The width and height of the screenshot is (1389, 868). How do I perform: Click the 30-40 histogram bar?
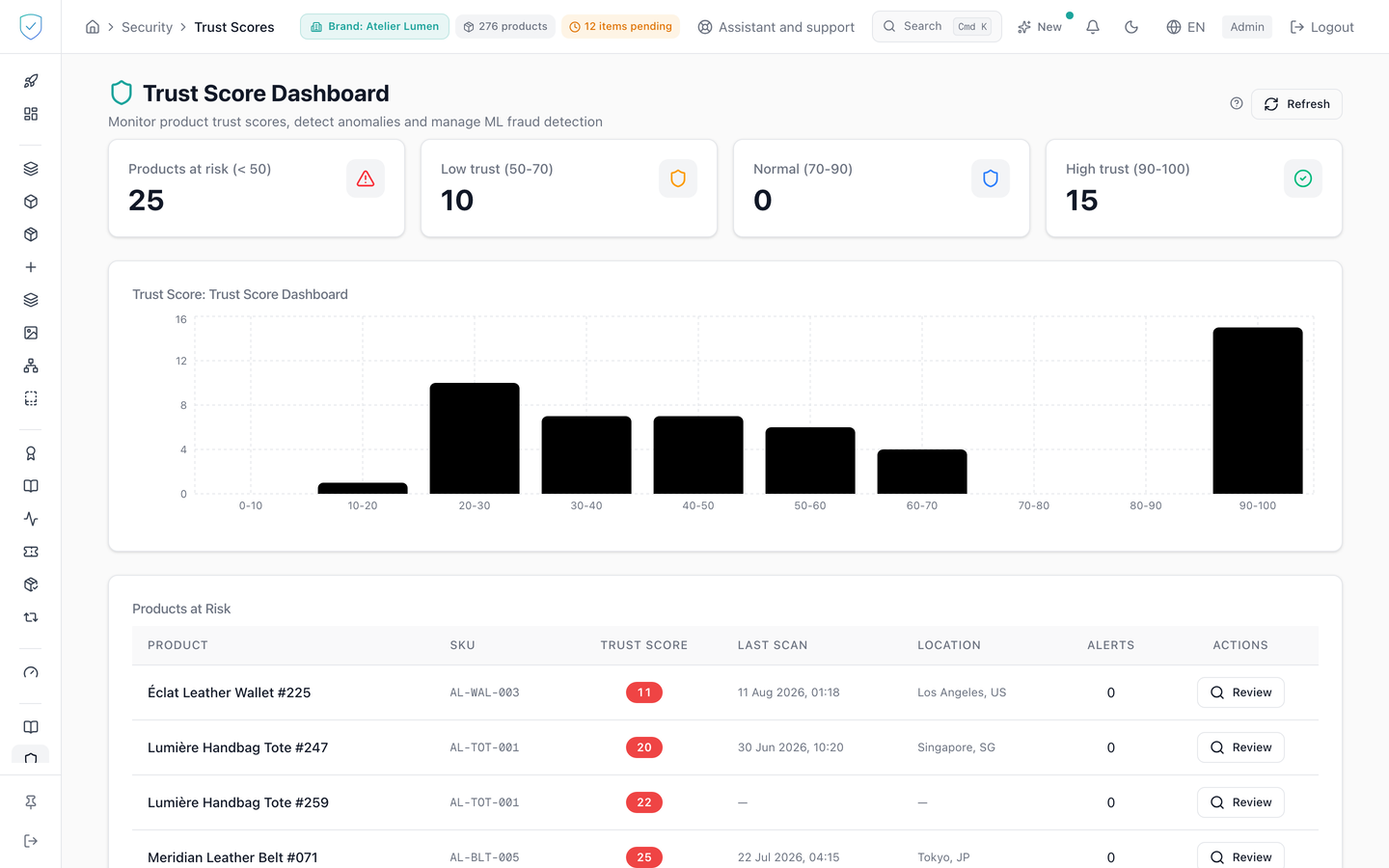pos(586,455)
